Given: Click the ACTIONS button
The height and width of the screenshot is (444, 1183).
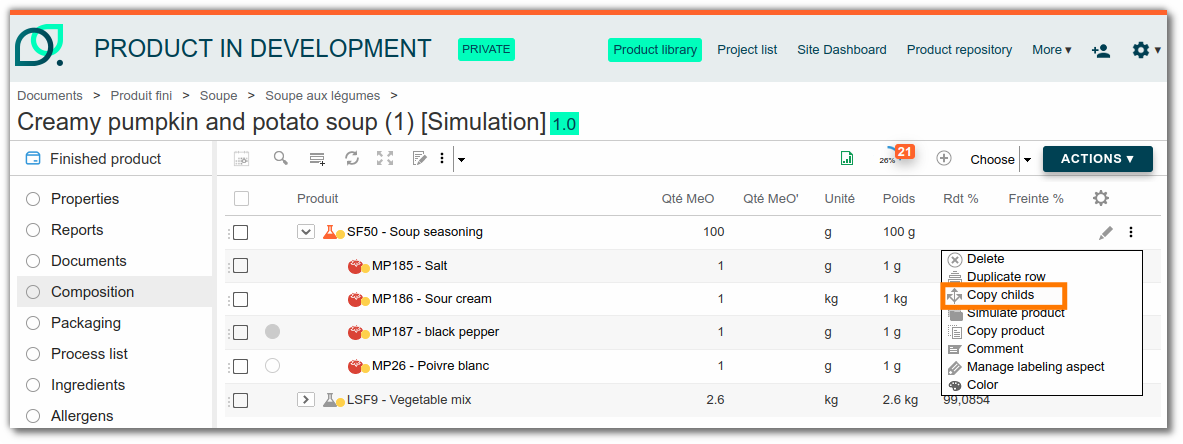Looking at the screenshot, I should click(1097, 159).
